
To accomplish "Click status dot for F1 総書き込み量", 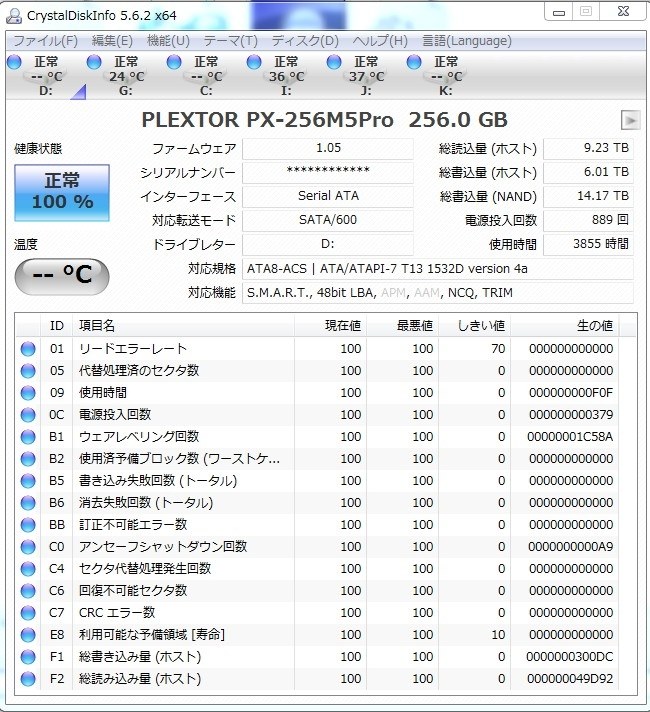I will point(28,657).
